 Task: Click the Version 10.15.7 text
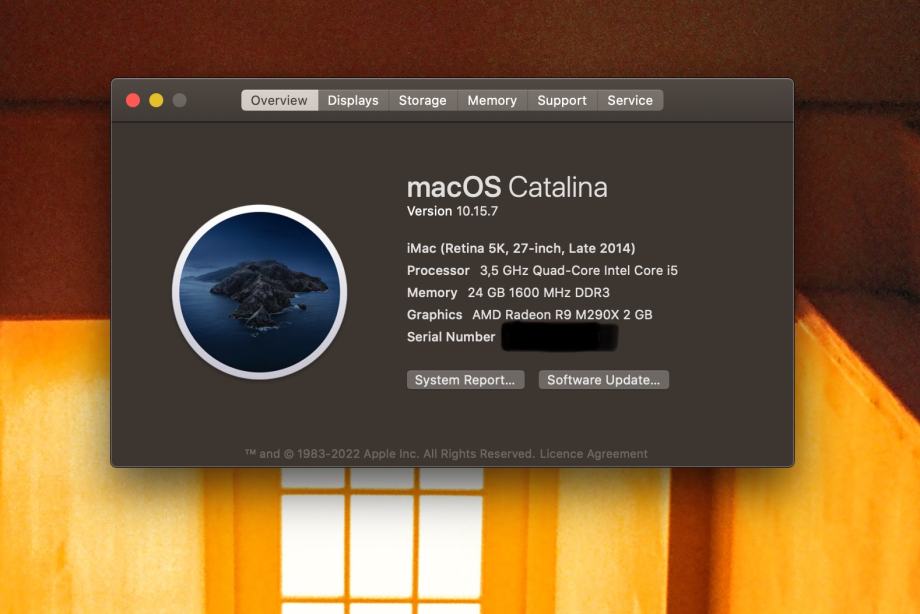[452, 211]
